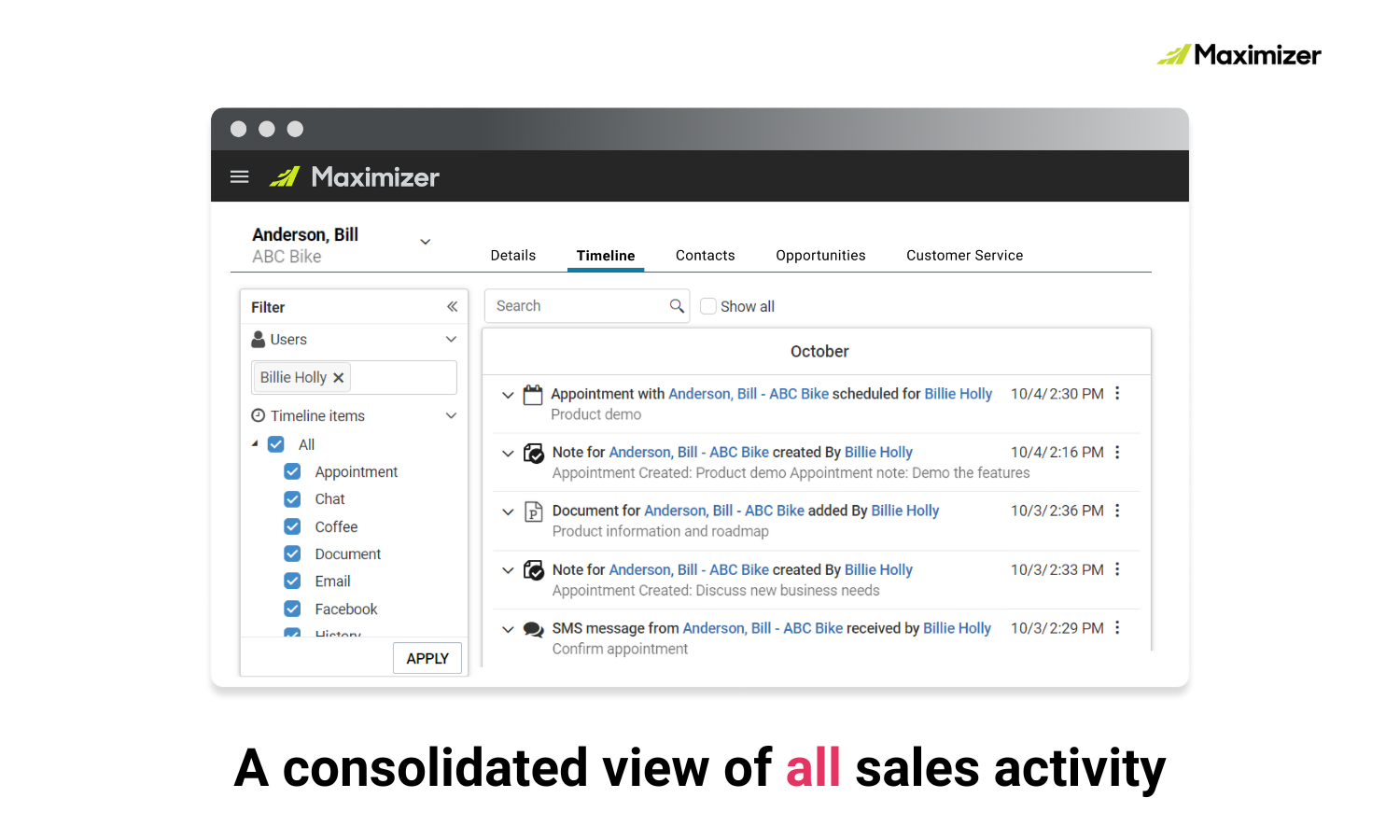The width and height of the screenshot is (1400, 840).
Task: Open the Billie Holly link on the SMS entry
Action: (x=957, y=628)
